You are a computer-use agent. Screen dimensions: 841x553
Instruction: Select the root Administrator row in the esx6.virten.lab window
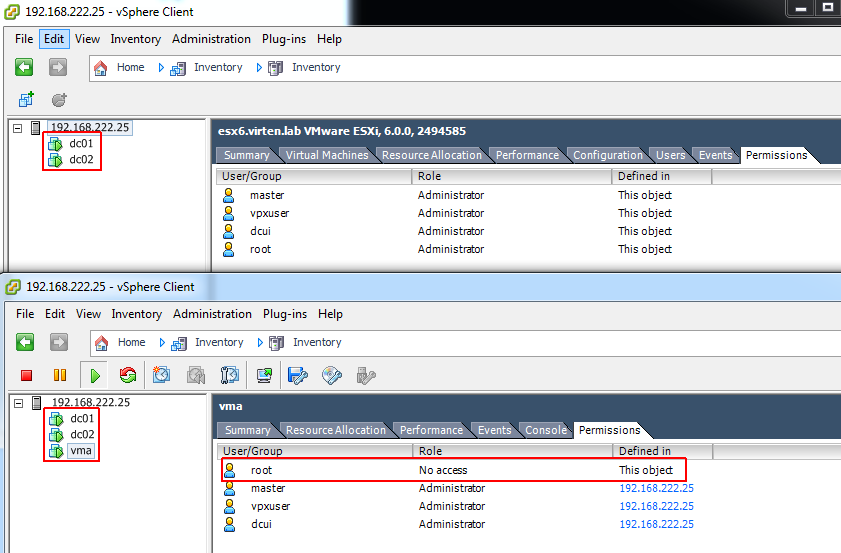tap(447, 249)
